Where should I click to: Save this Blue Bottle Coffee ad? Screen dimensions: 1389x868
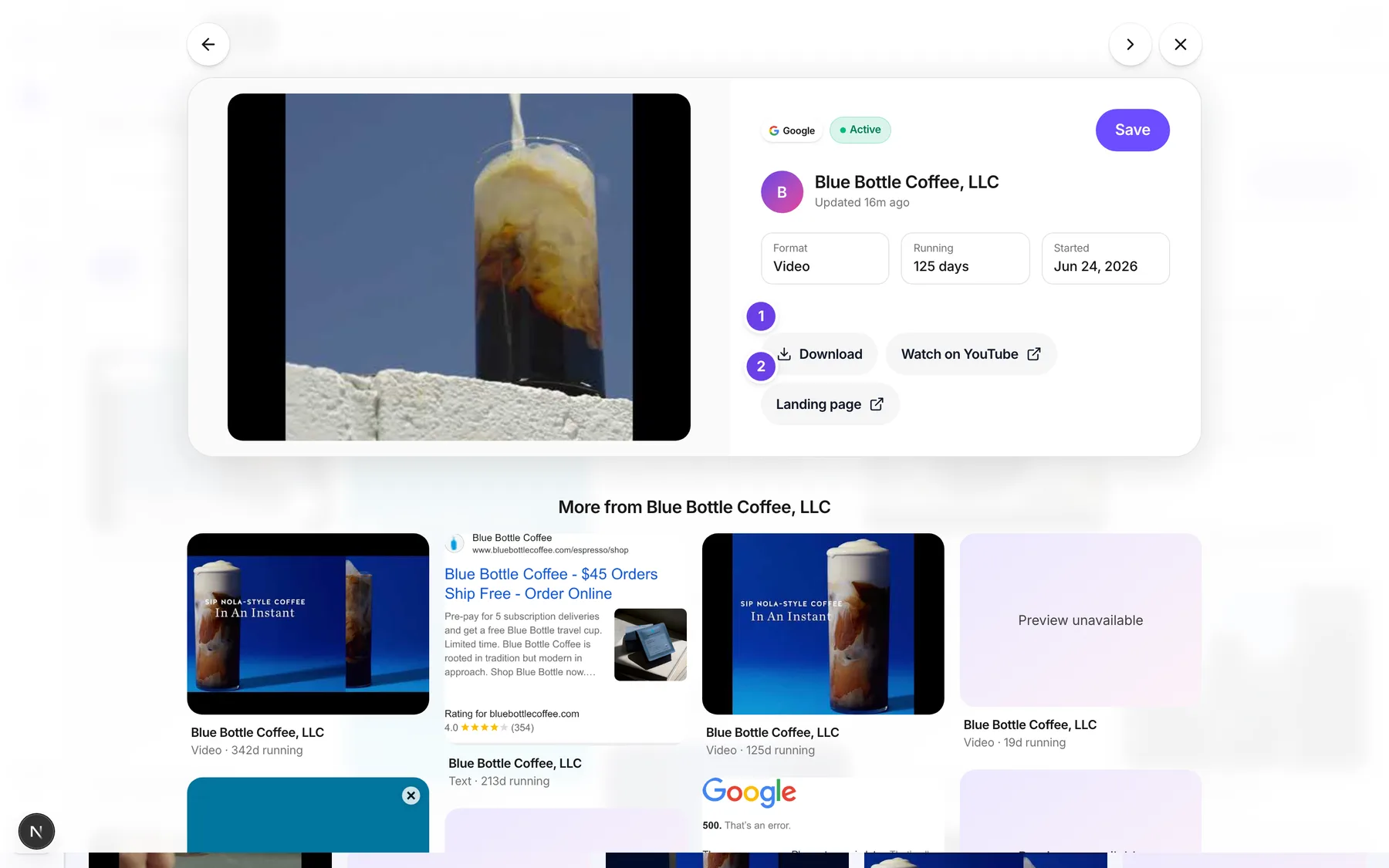click(x=1132, y=130)
